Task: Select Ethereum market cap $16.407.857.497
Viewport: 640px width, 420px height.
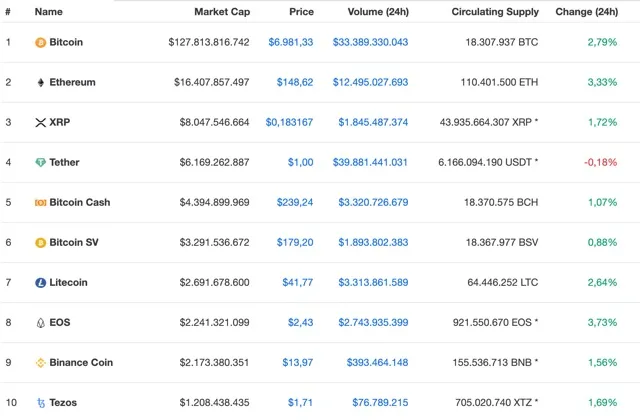Action: (x=212, y=82)
